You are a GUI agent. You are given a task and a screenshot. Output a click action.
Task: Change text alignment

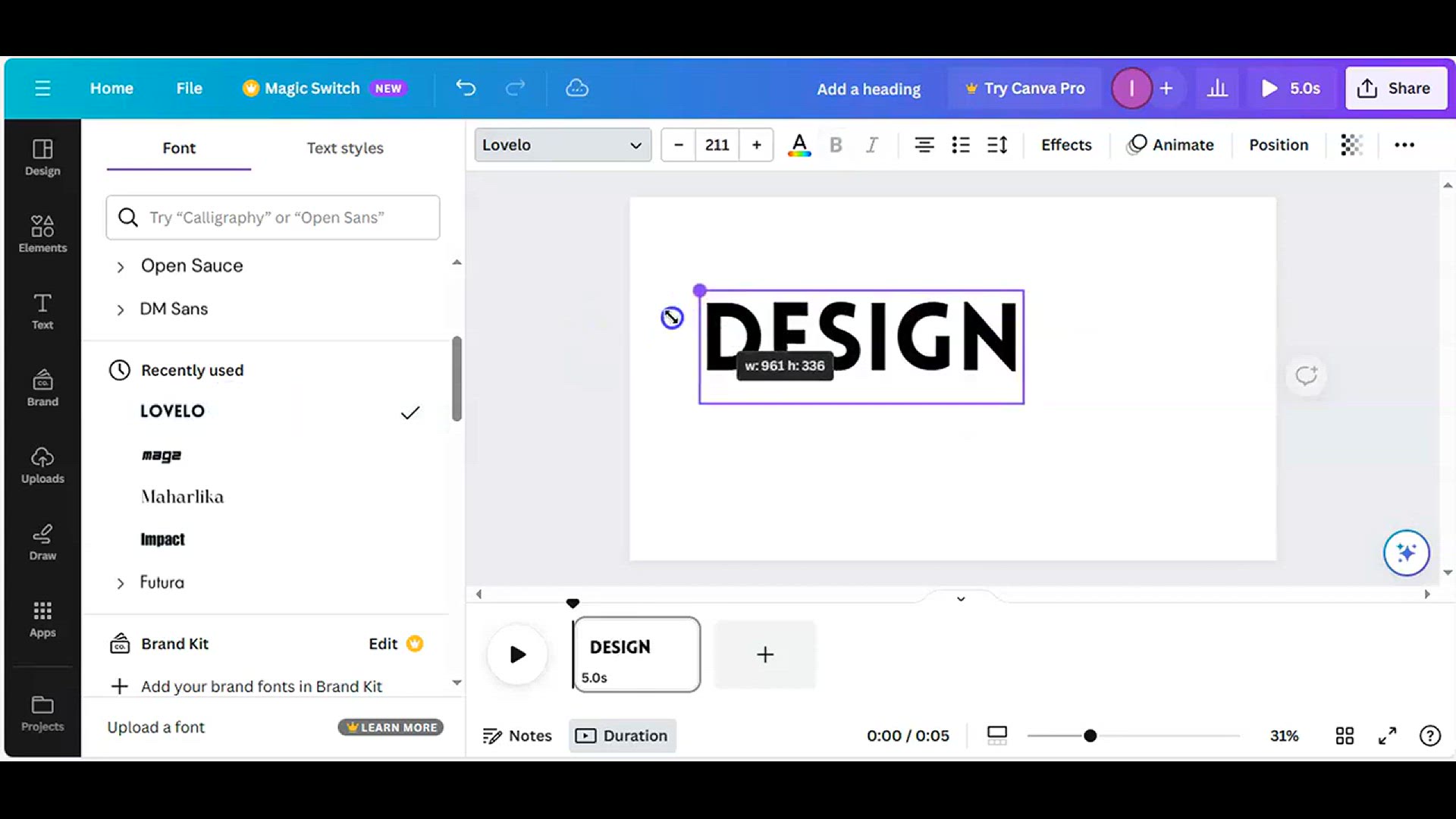(x=924, y=145)
